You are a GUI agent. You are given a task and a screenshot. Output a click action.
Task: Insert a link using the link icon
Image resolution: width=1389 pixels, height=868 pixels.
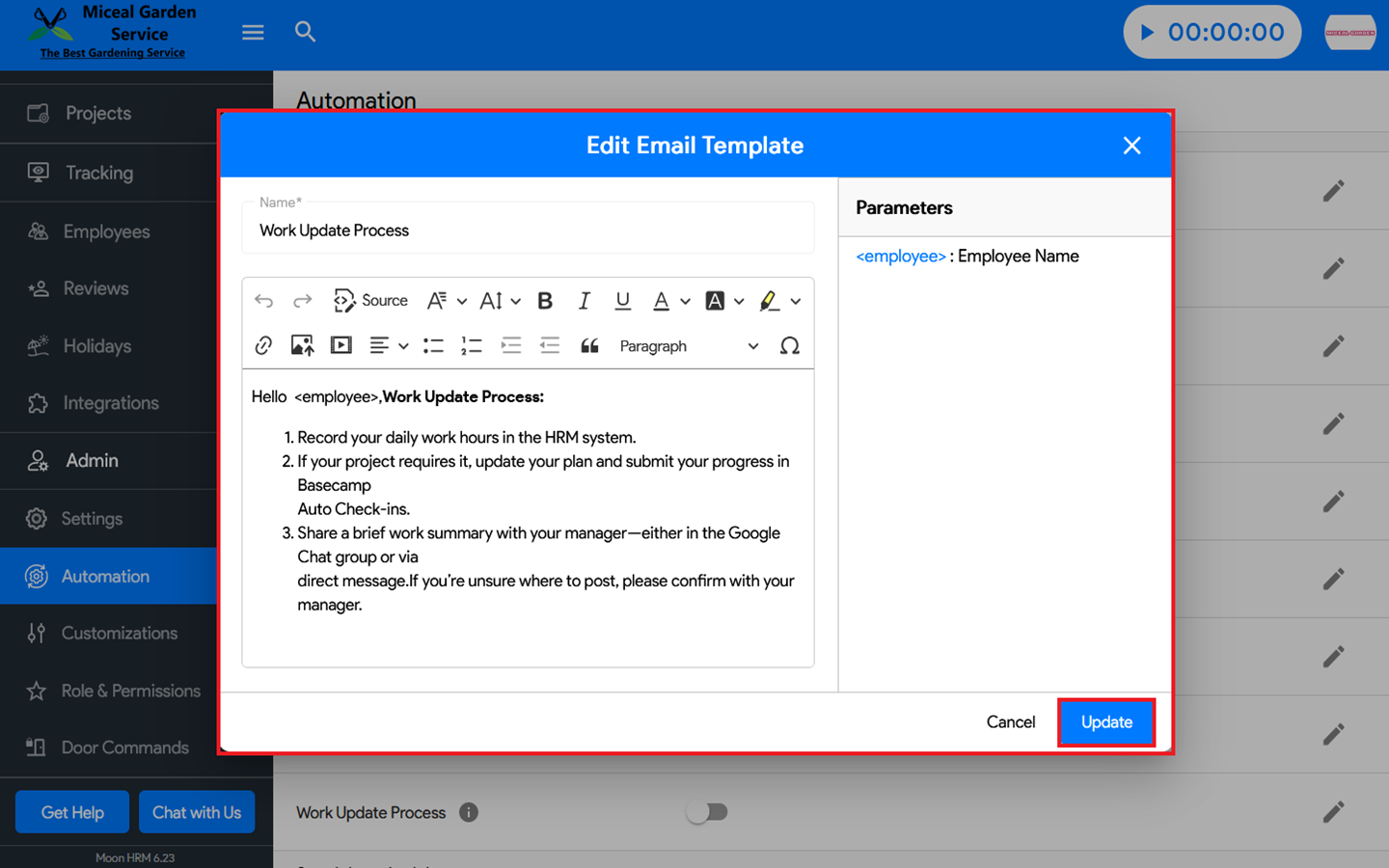(263, 345)
